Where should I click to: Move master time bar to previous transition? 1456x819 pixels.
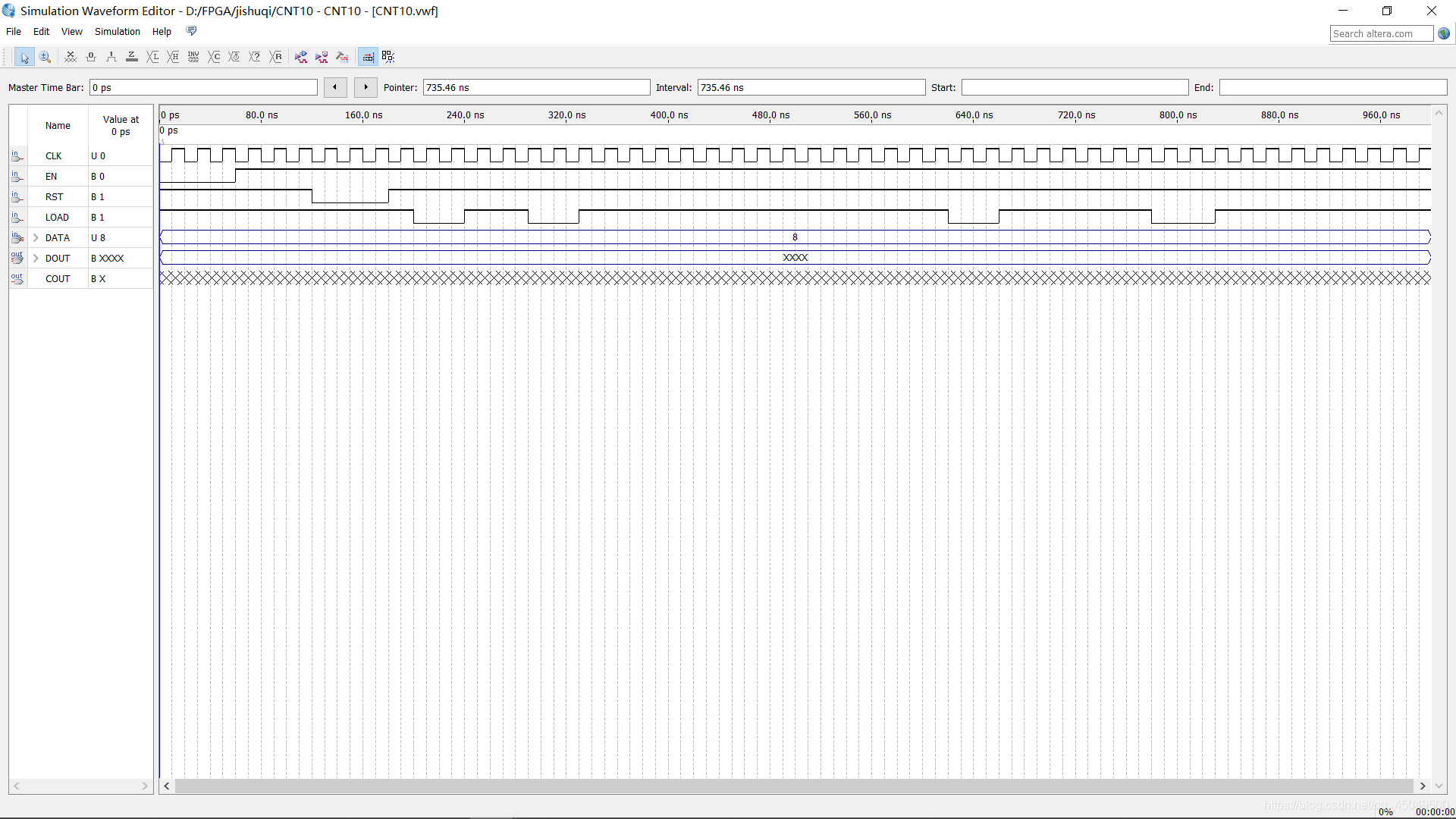click(x=335, y=87)
